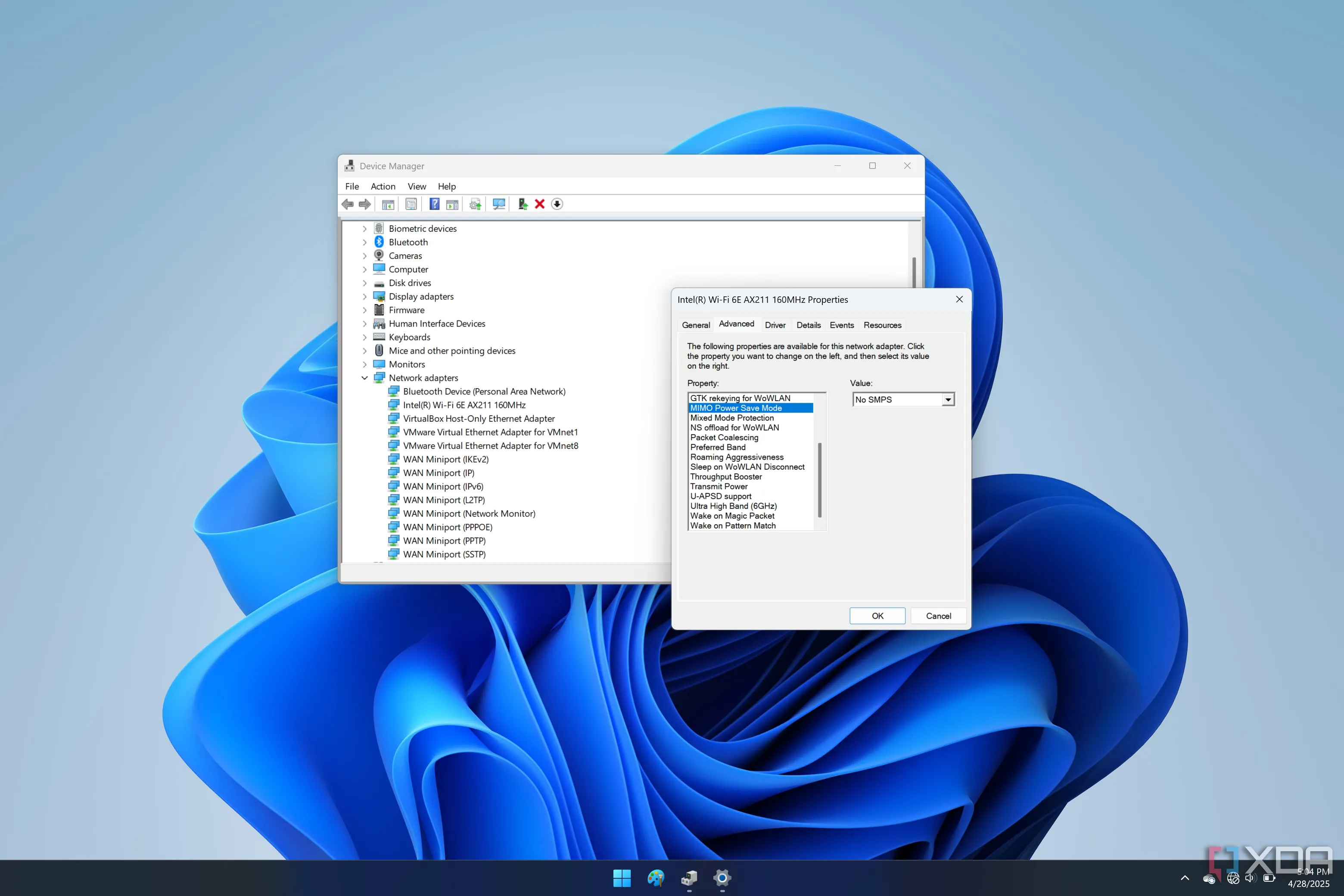Expand the Bluetooth category
Viewport: 1344px width, 896px height.
(x=364, y=242)
